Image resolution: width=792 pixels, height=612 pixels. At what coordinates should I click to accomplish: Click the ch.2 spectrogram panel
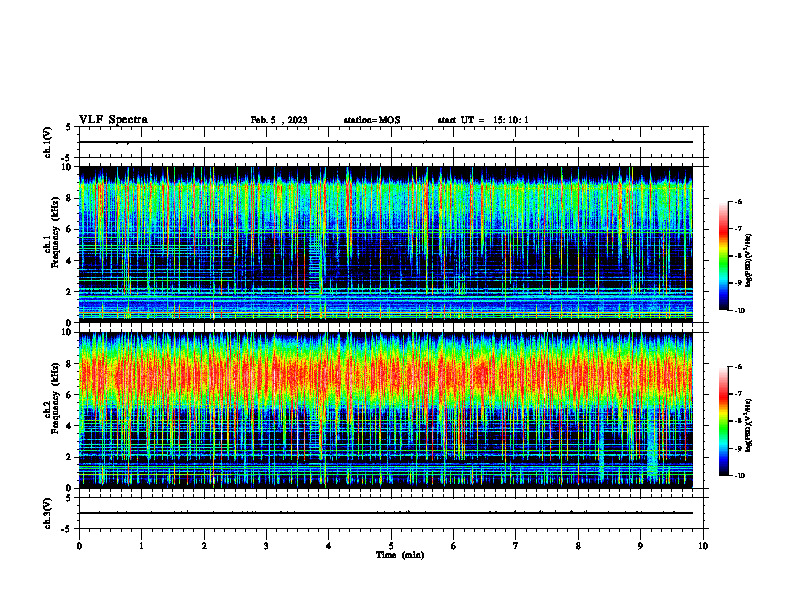(x=385, y=410)
